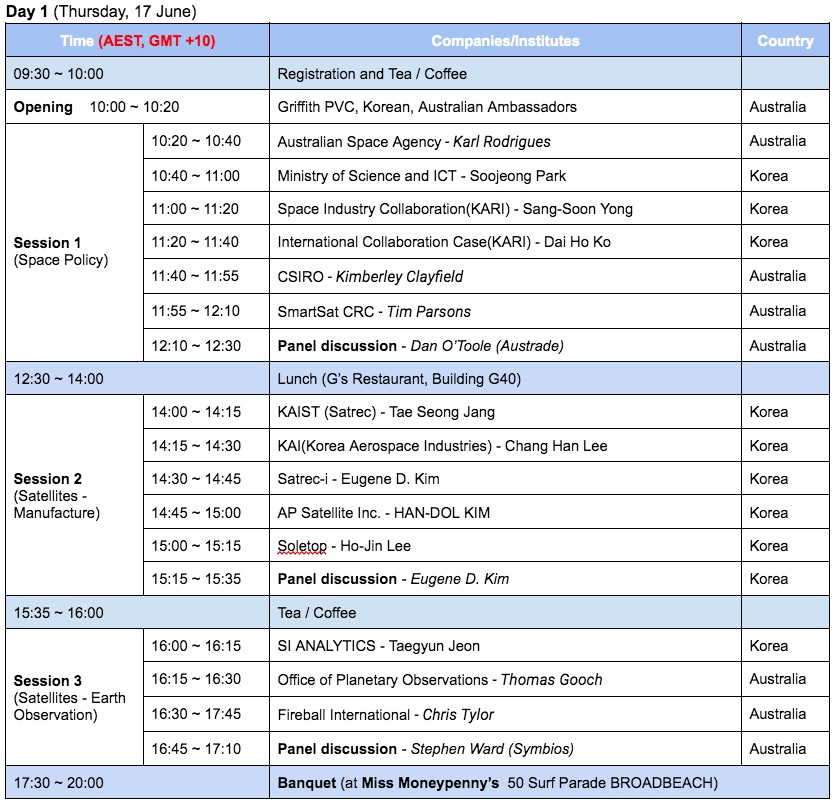The height and width of the screenshot is (803, 835).
Task: Select the Dan O'Toole panel discussion entry
Action: pos(420,346)
